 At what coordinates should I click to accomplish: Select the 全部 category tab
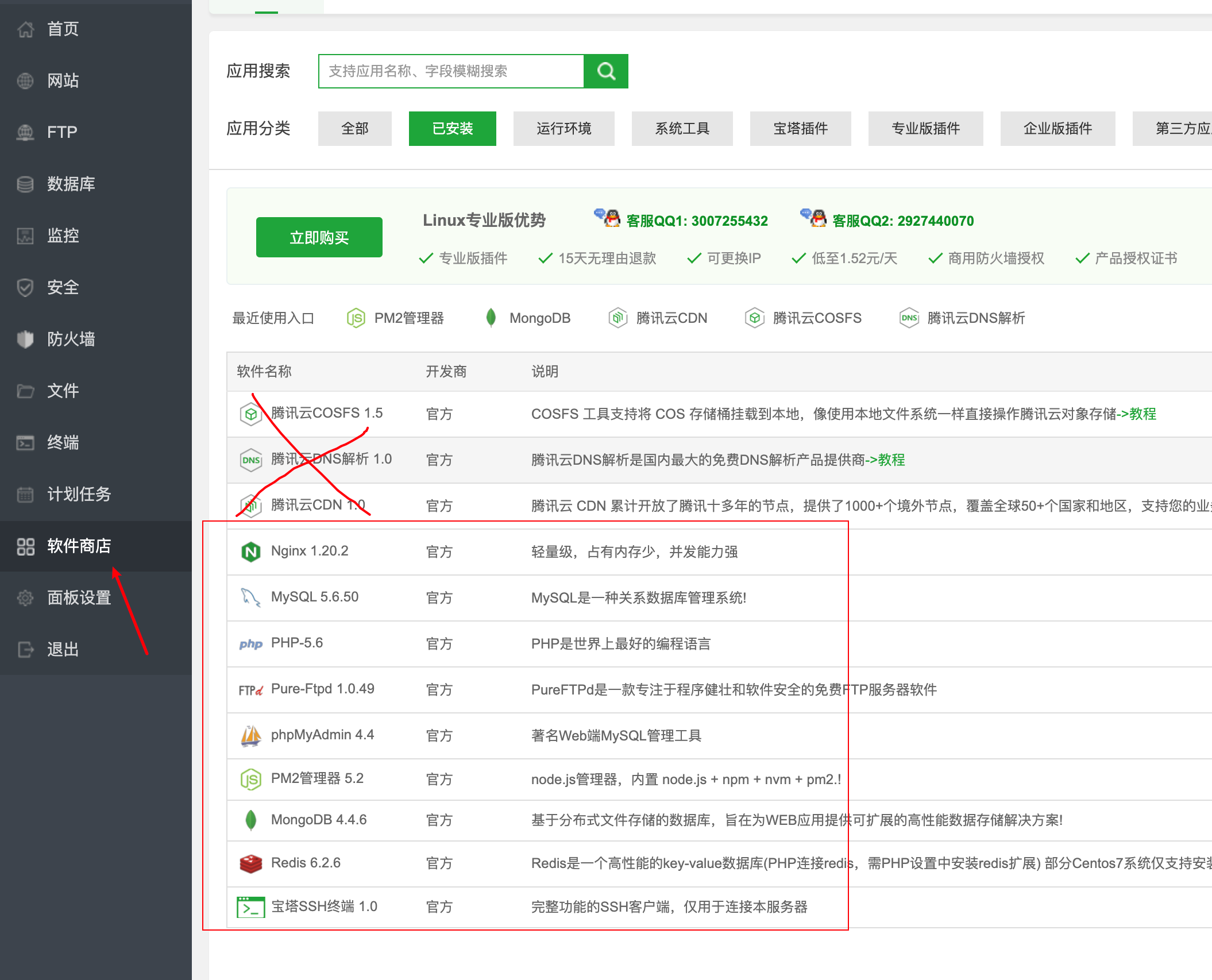(355, 129)
